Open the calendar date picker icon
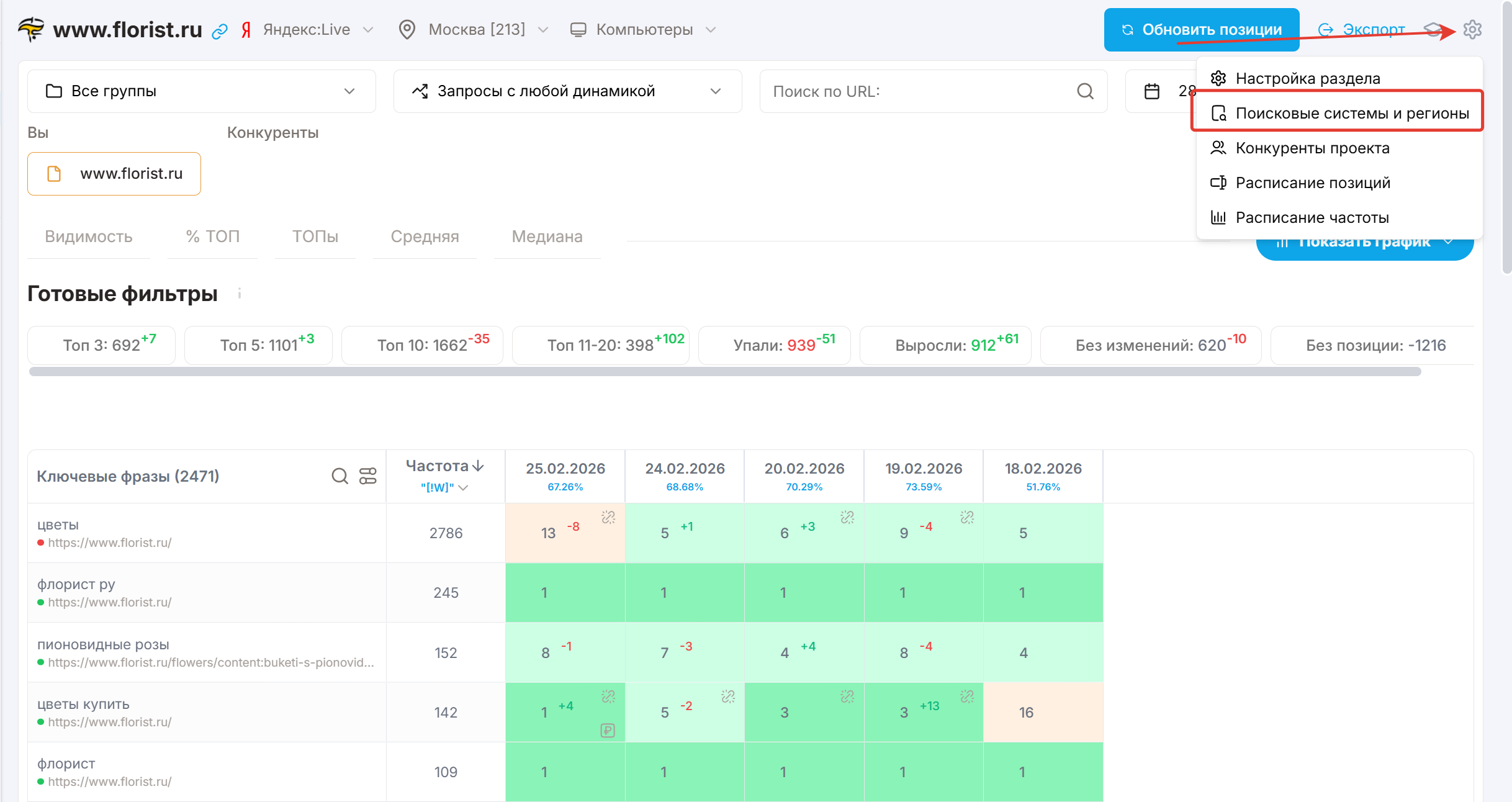 pyautogui.click(x=1152, y=91)
